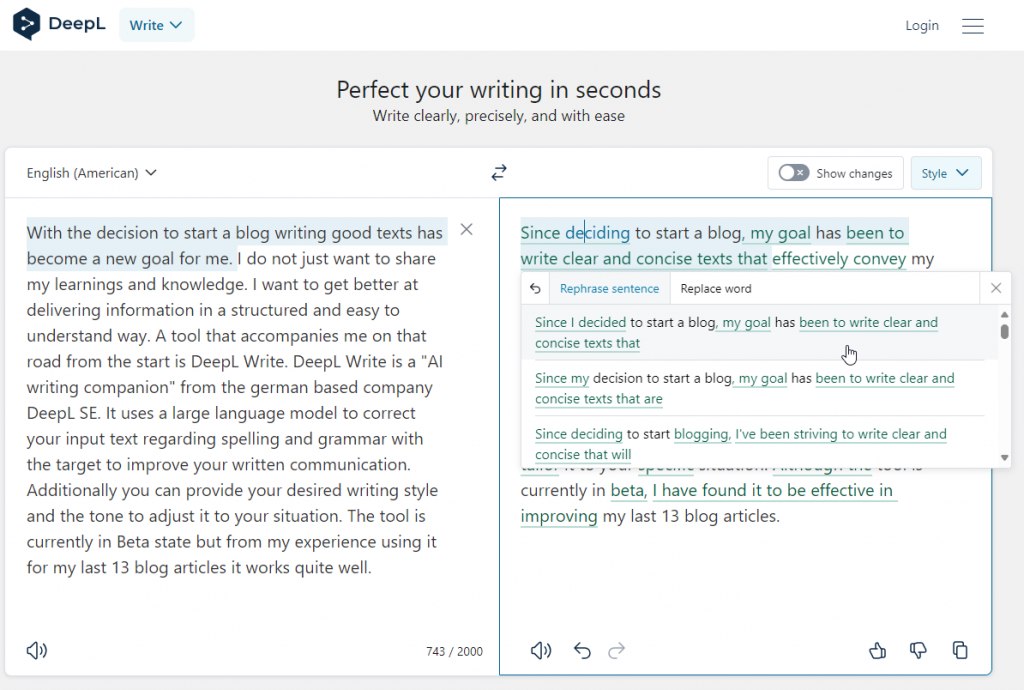
Task: Switch to the Replace word tab
Action: click(x=716, y=288)
